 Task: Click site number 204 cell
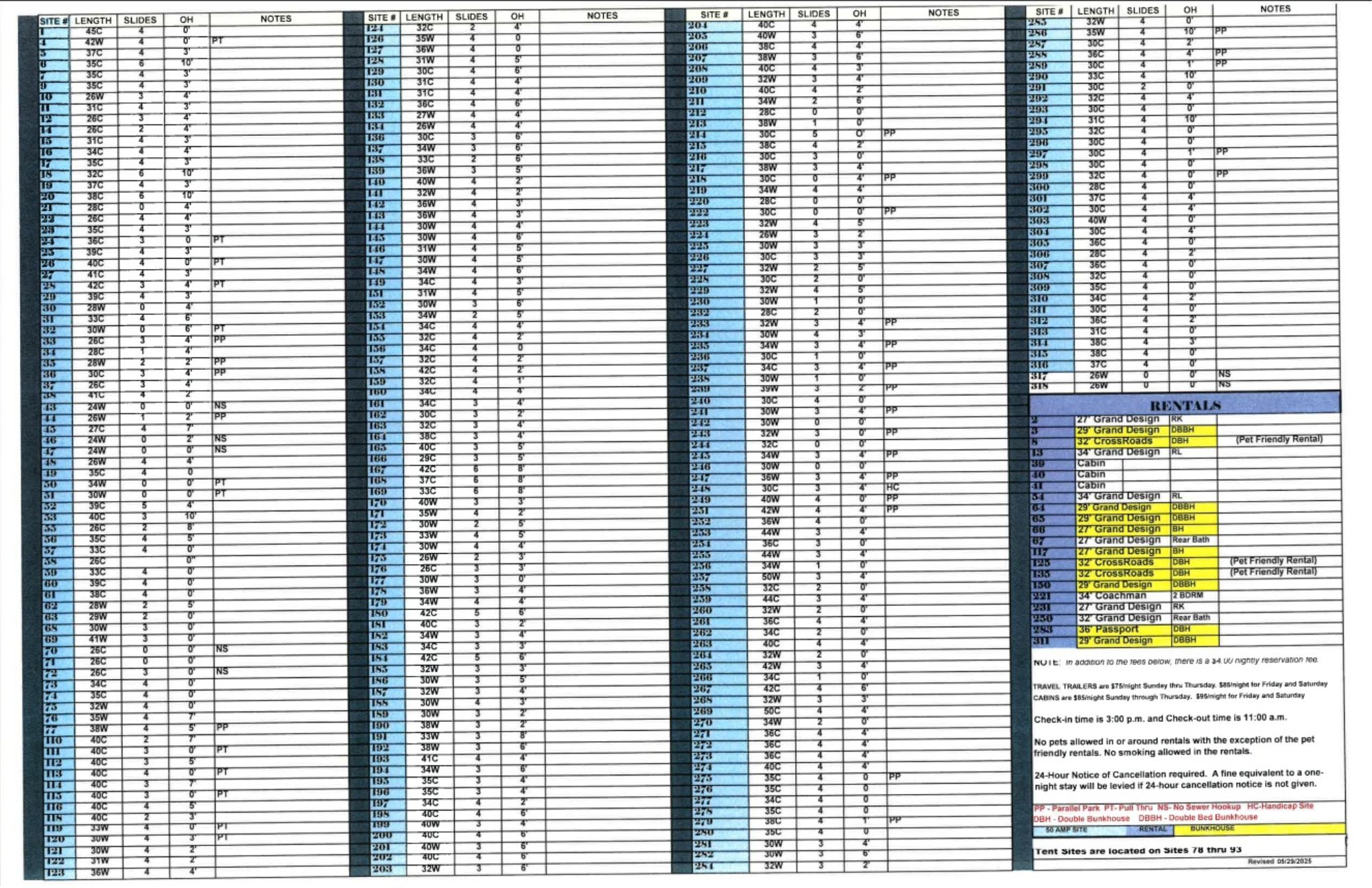pos(698,25)
